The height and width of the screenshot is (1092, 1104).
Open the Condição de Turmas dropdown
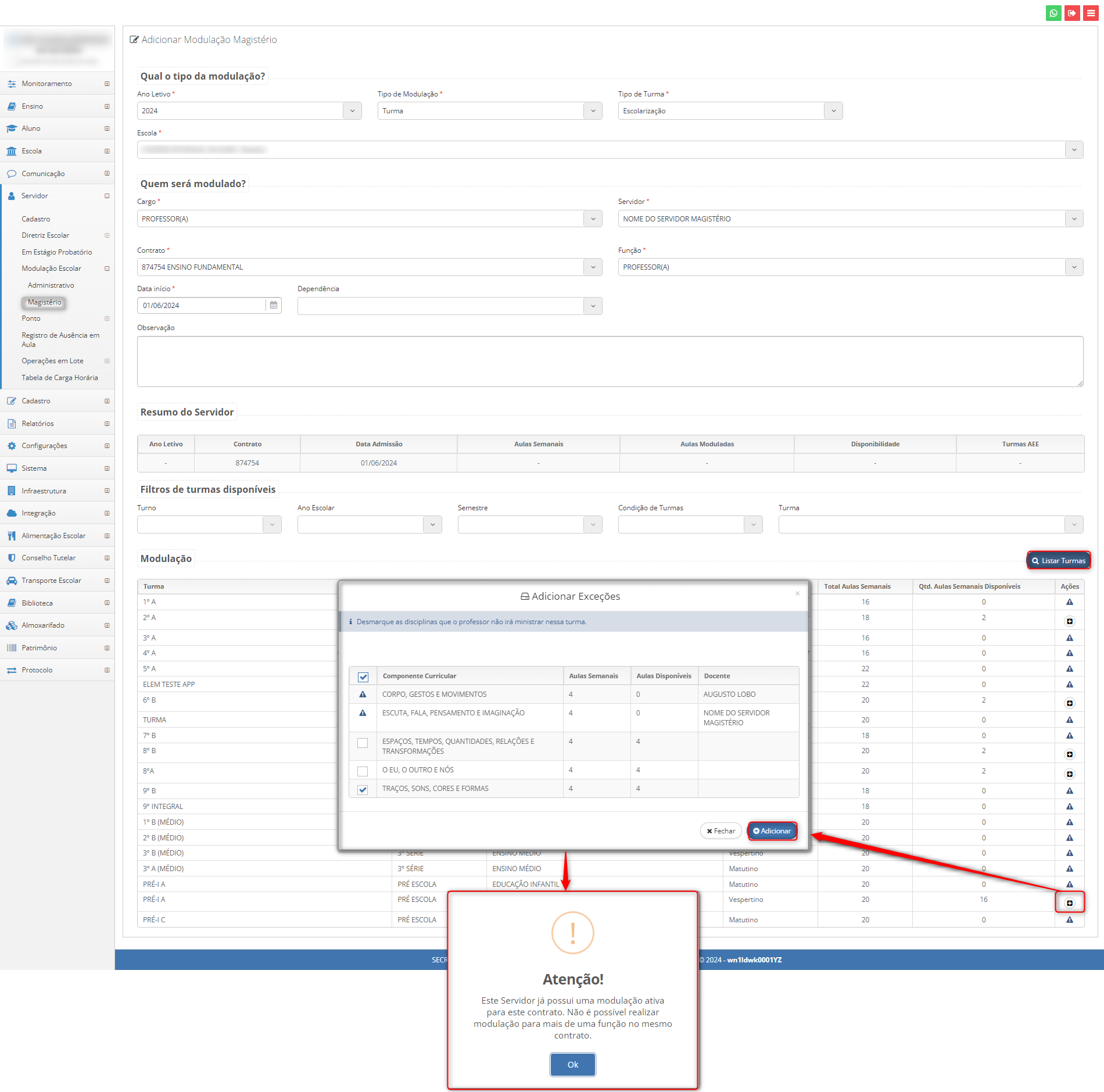690,525
